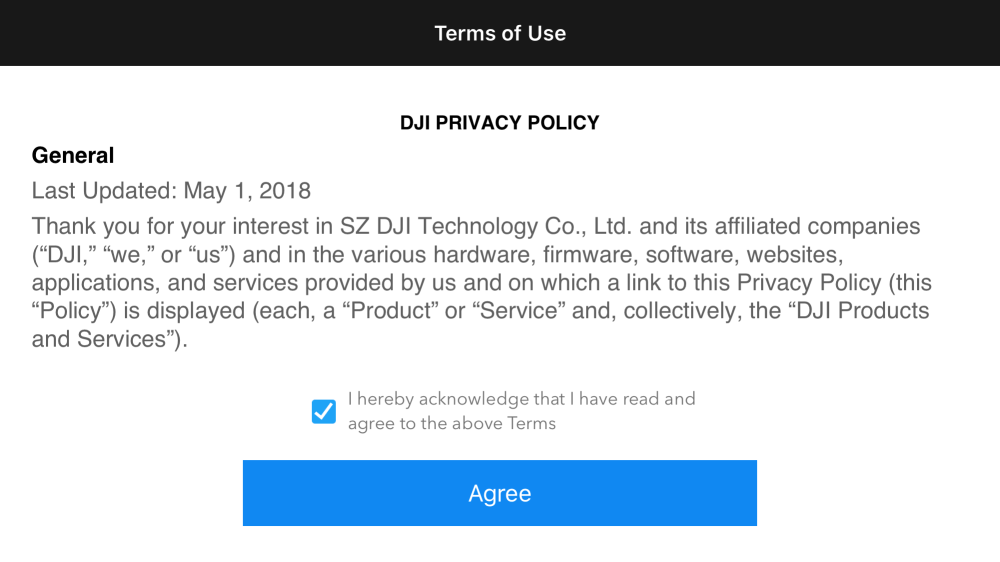Image resolution: width=1000 pixels, height=562 pixels.
Task: Click the Terms of Use title
Action: click(500, 33)
